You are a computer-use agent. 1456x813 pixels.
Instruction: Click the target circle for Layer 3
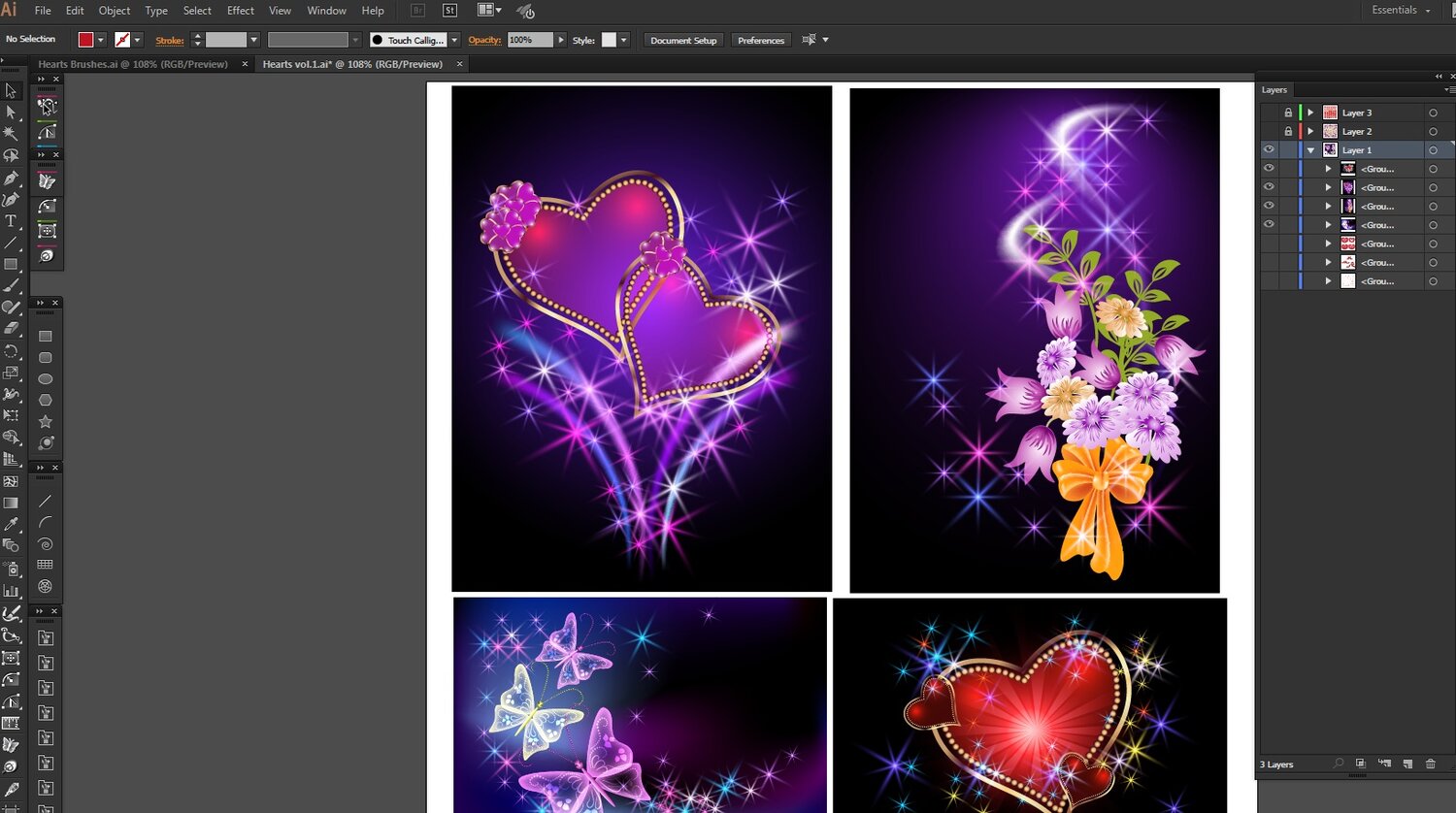coord(1433,113)
